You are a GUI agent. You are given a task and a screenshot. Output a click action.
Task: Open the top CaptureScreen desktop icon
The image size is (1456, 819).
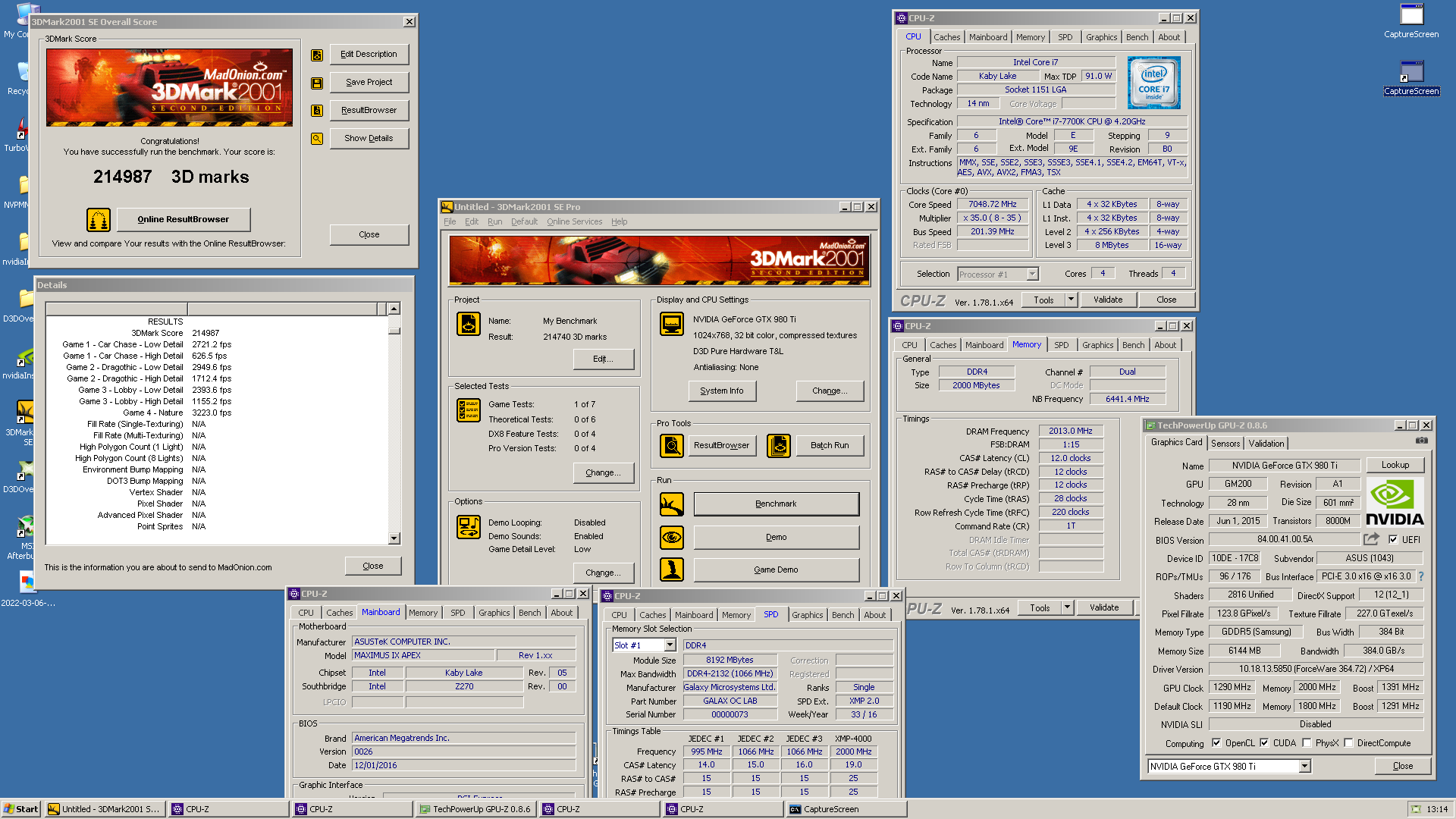tap(1411, 20)
